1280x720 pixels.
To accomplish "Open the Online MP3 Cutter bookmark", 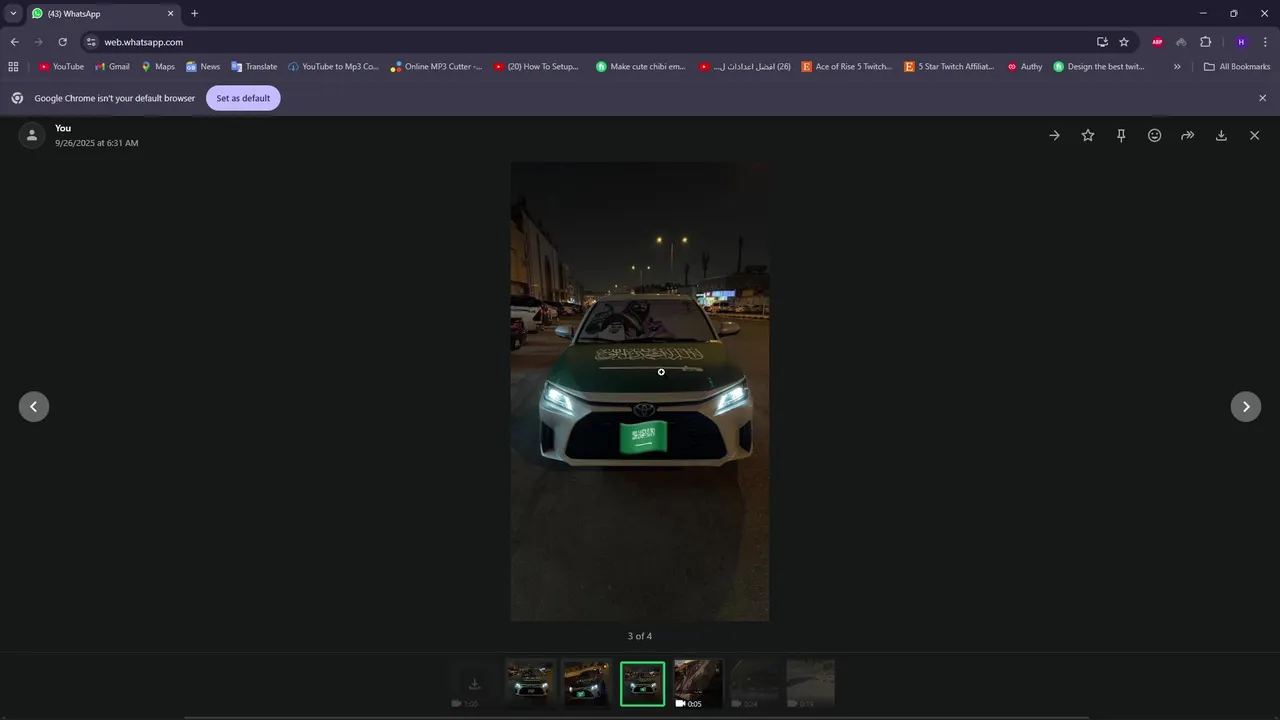I will point(437,67).
